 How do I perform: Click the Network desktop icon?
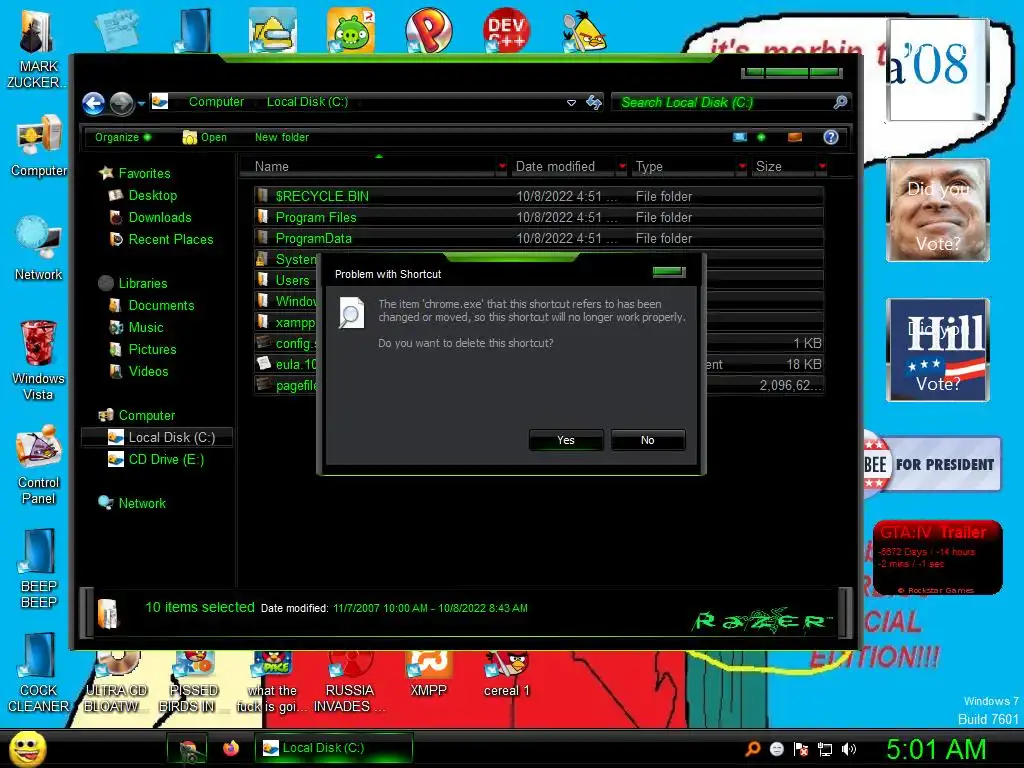(39, 249)
